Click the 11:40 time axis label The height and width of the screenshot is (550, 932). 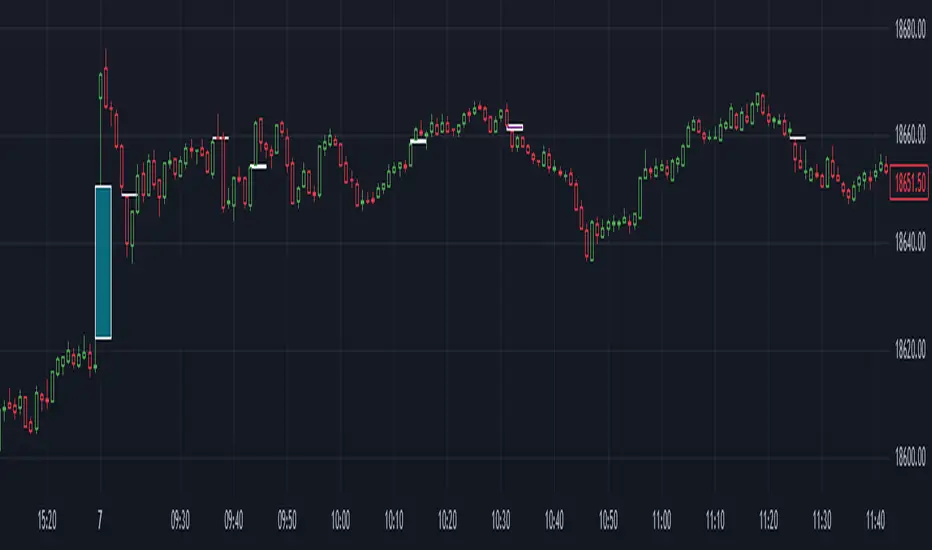[x=875, y=520]
